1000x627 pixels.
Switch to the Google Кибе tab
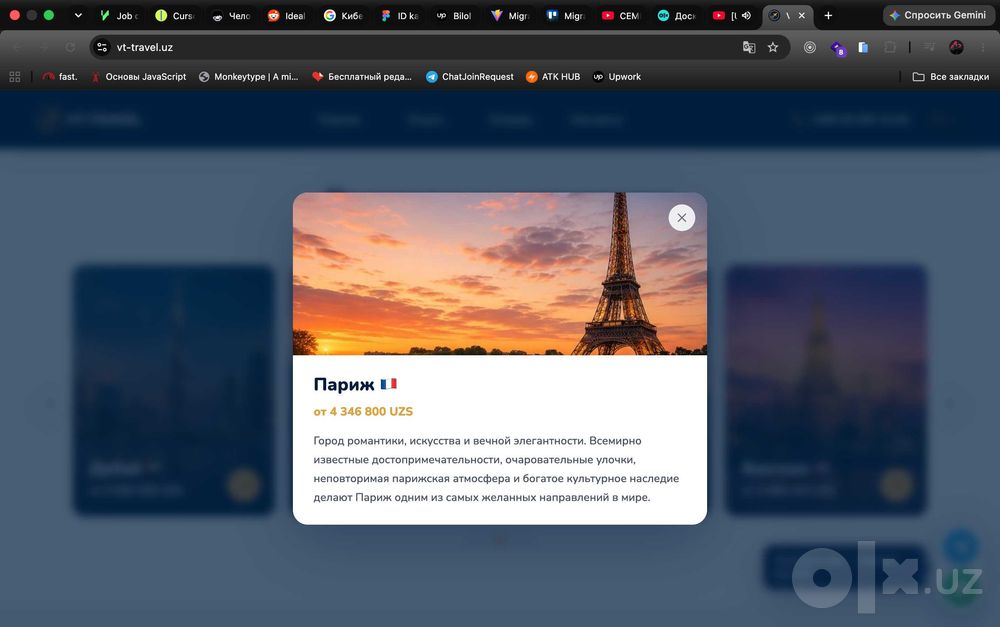point(342,15)
